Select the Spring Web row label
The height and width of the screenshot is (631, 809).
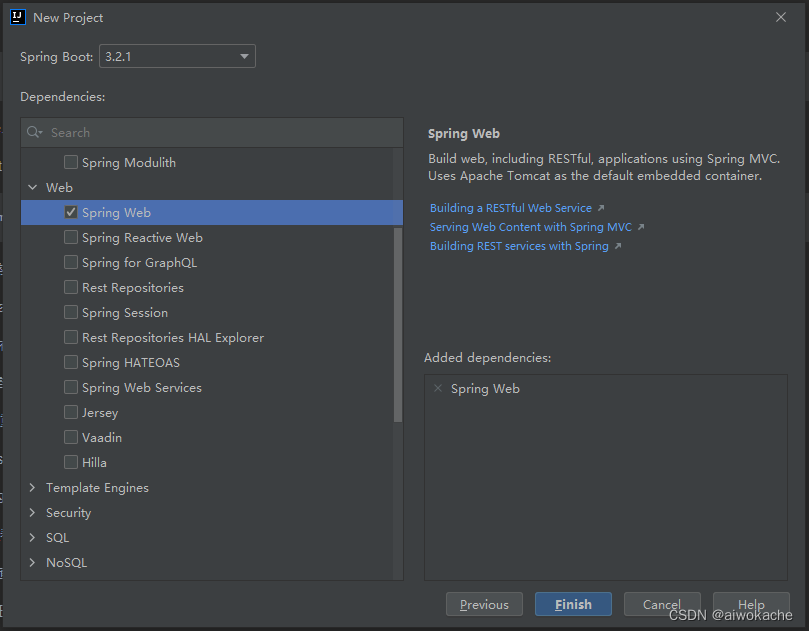pos(116,213)
